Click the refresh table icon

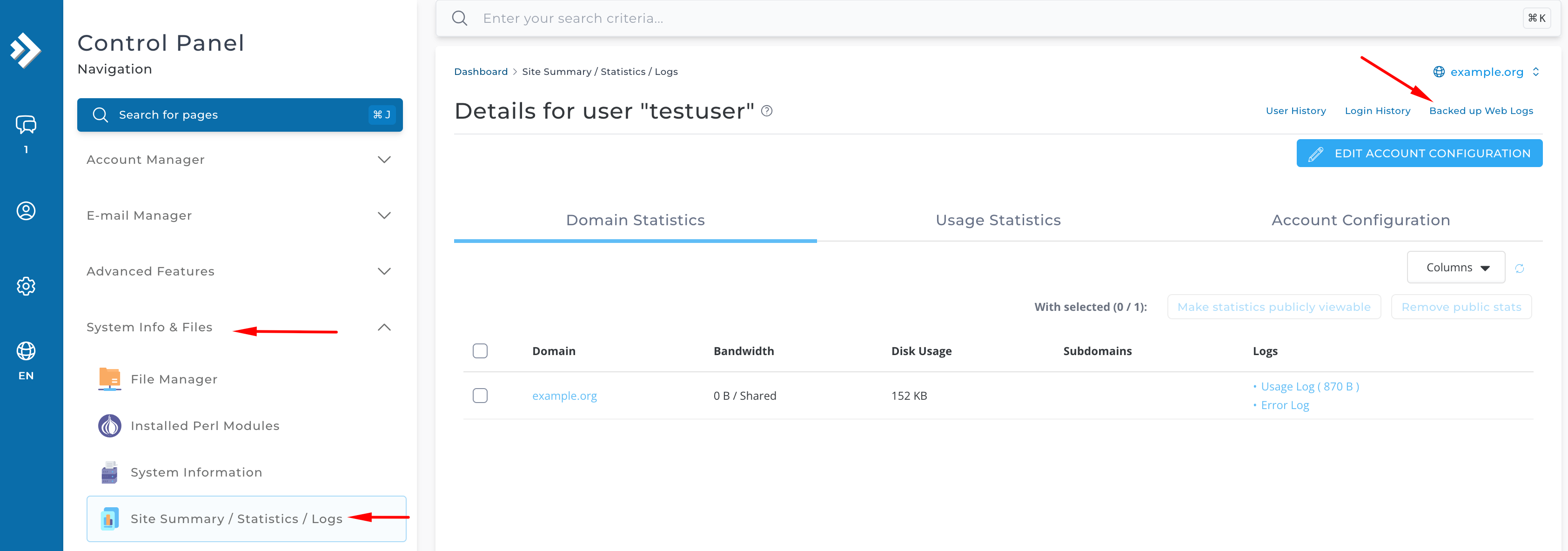click(x=1519, y=269)
